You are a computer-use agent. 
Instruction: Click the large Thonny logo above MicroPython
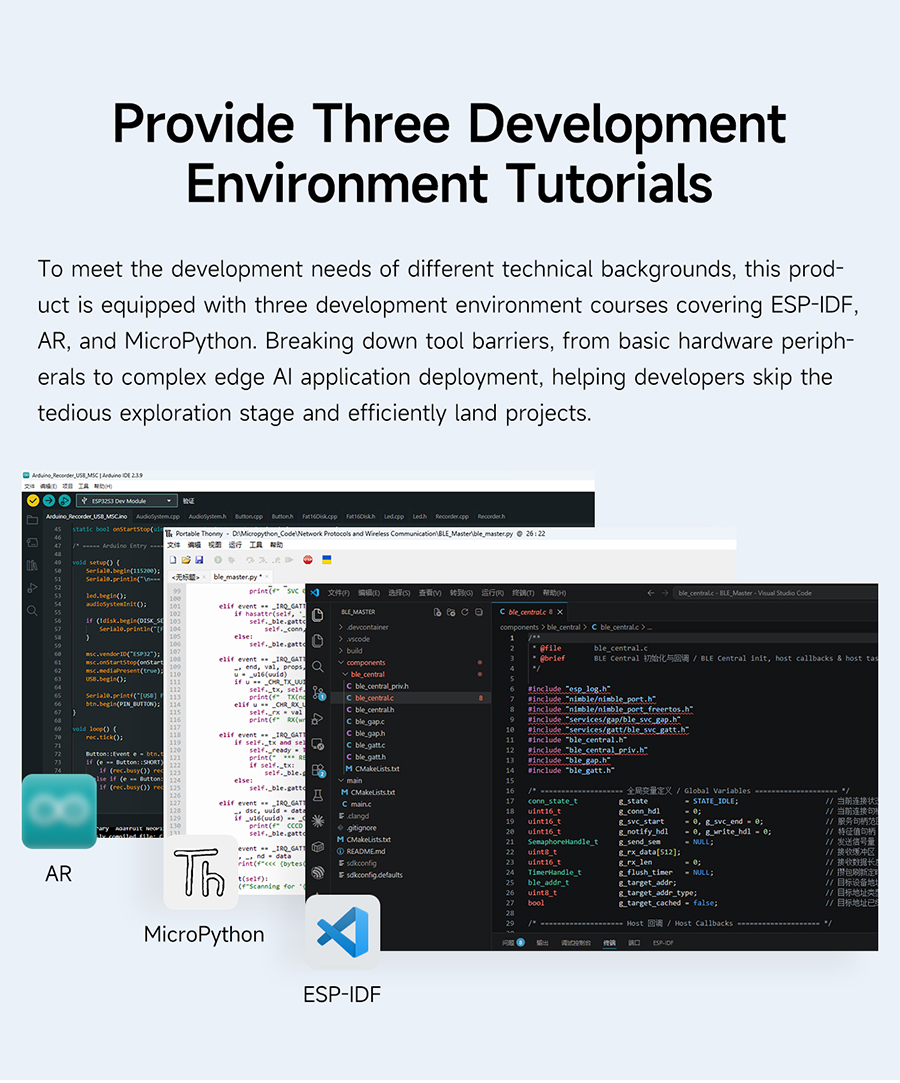pyautogui.click(x=201, y=872)
